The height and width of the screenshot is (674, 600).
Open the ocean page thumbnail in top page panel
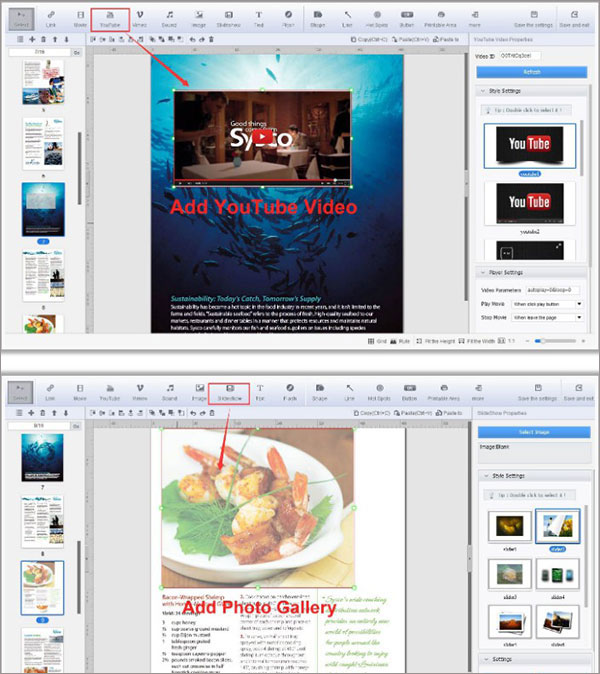[x=43, y=209]
